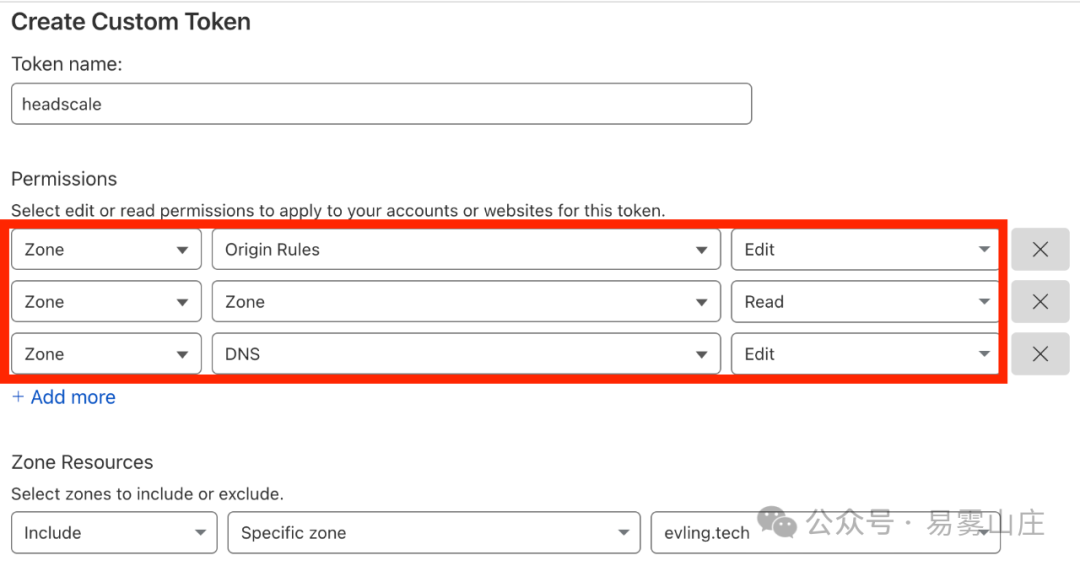Image resolution: width=1080 pixels, height=566 pixels.
Task: Open the second row's Zone category dropdown
Action: 107,302
